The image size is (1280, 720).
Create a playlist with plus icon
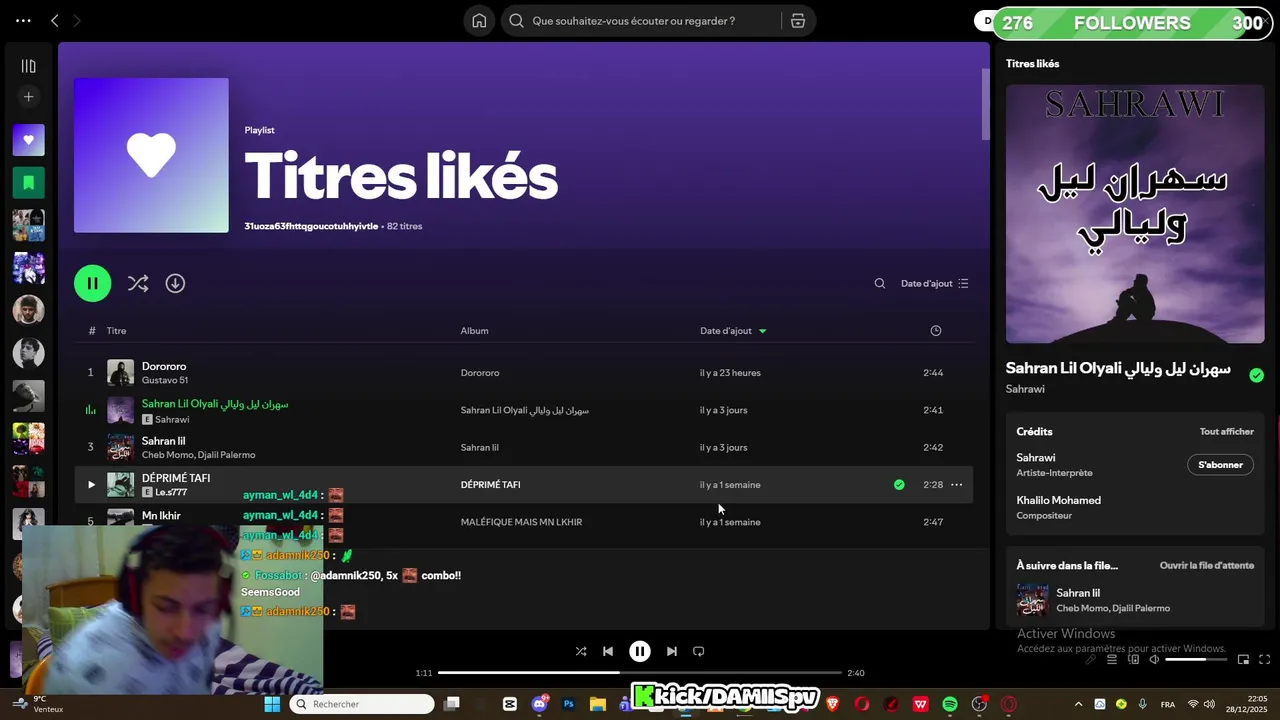click(x=28, y=97)
